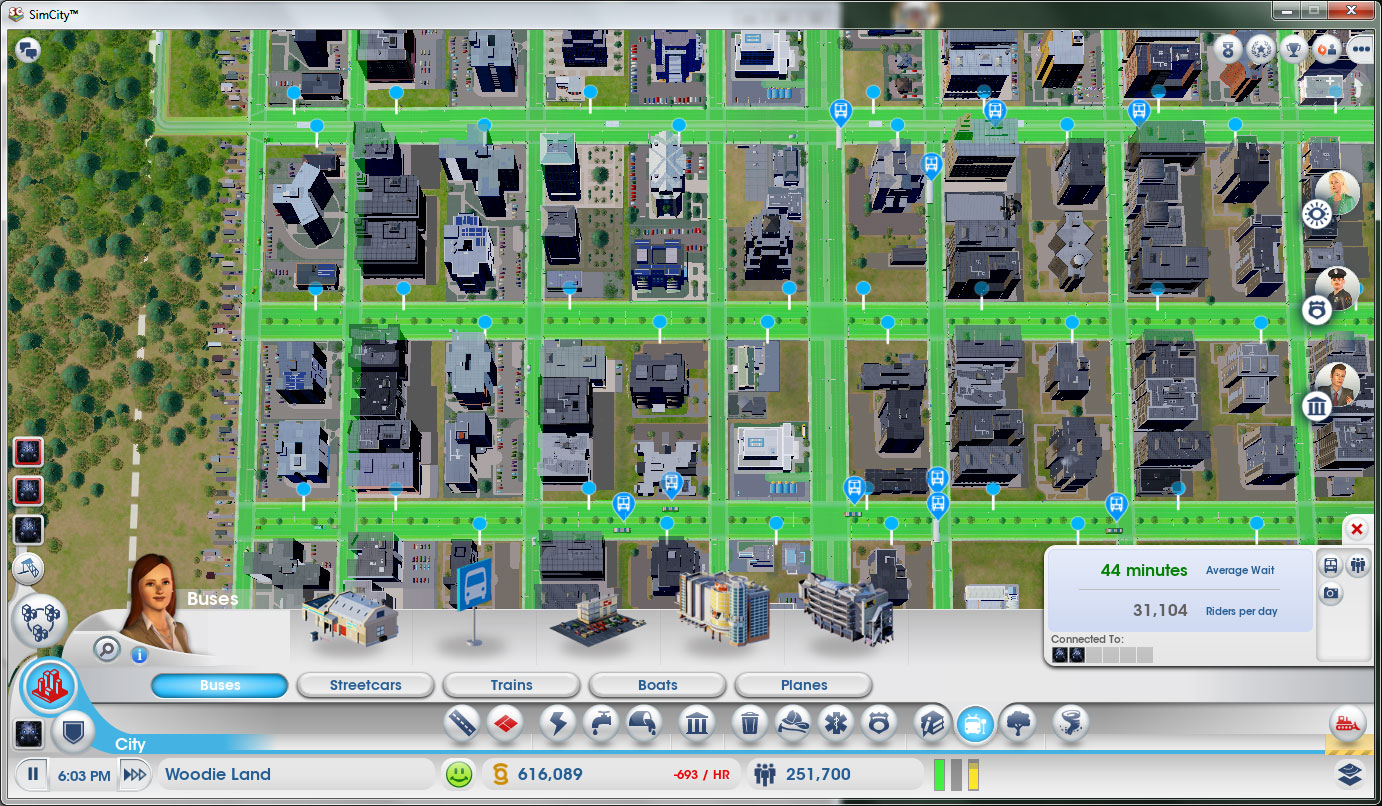Open the Disasters tornado menu
1382x806 pixels.
click(1071, 723)
